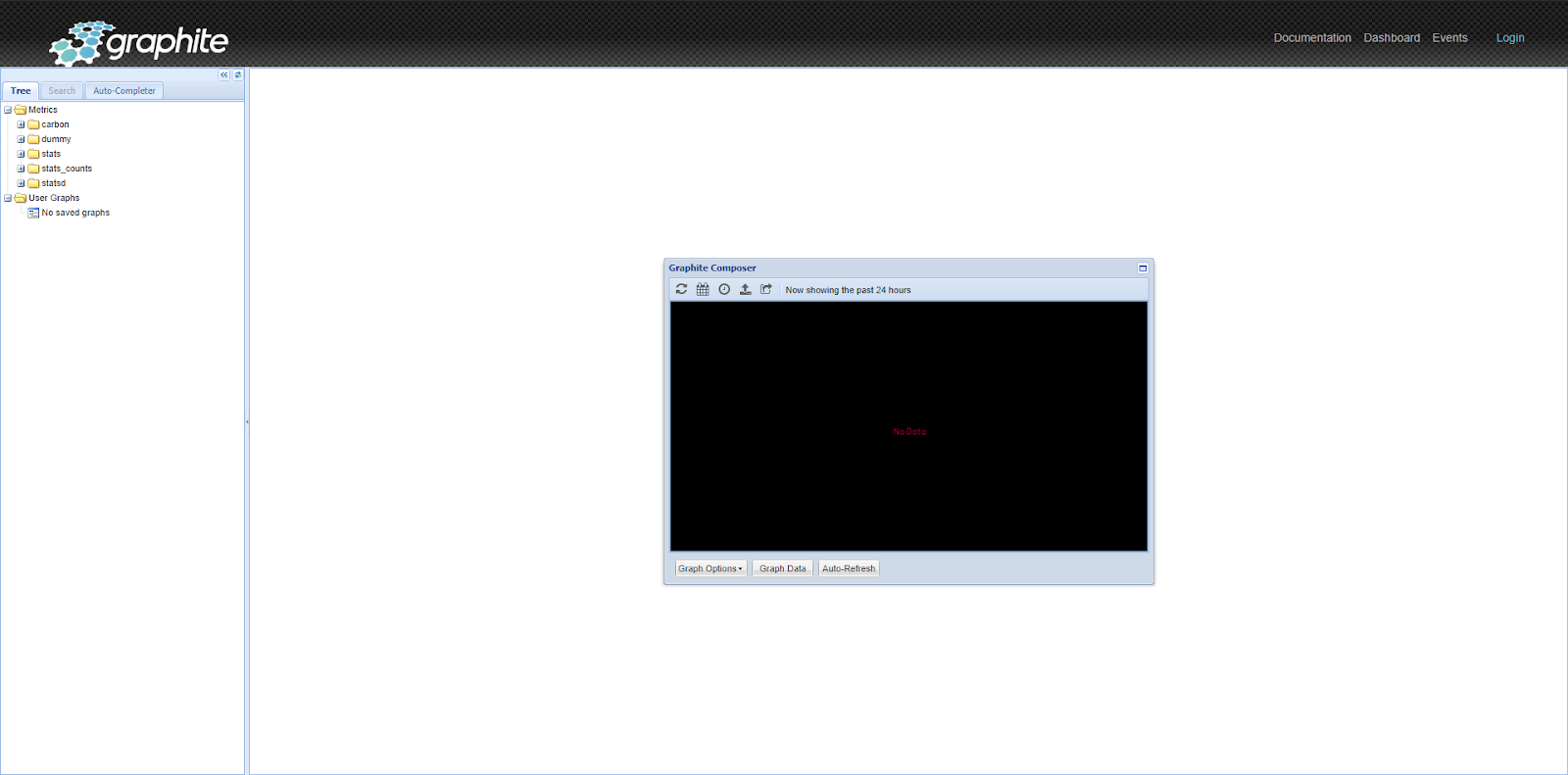This screenshot has height=775, width=1568.
Task: Click the carbon folder icon
Action: [x=33, y=124]
